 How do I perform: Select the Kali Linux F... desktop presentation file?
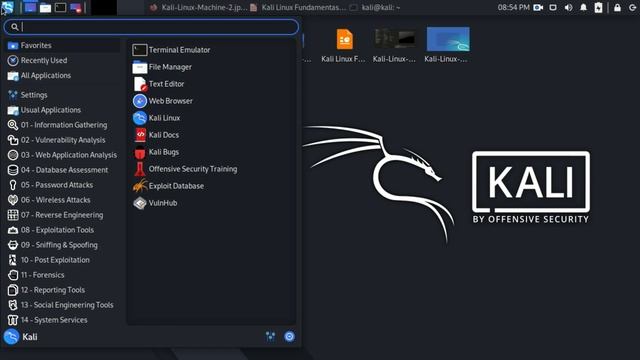coord(343,45)
